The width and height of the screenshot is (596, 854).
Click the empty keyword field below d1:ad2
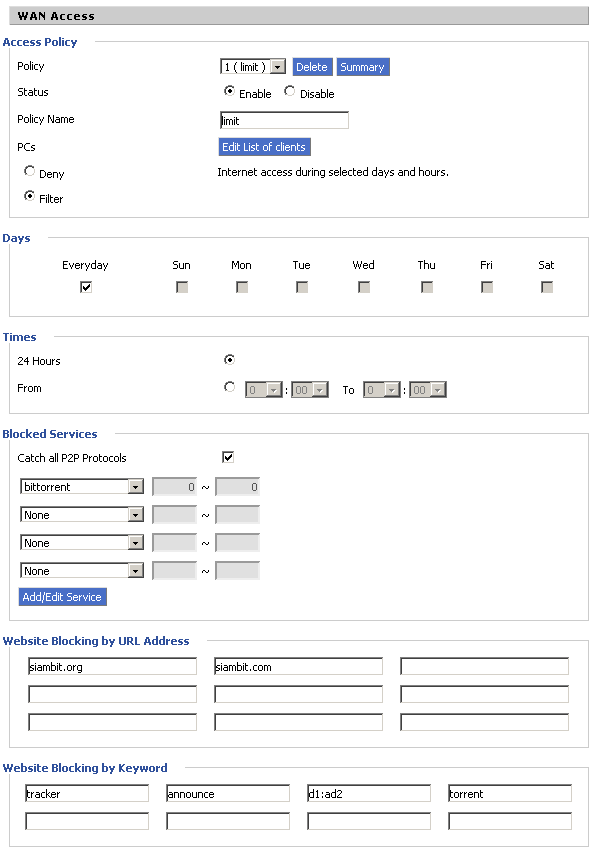click(x=369, y=821)
